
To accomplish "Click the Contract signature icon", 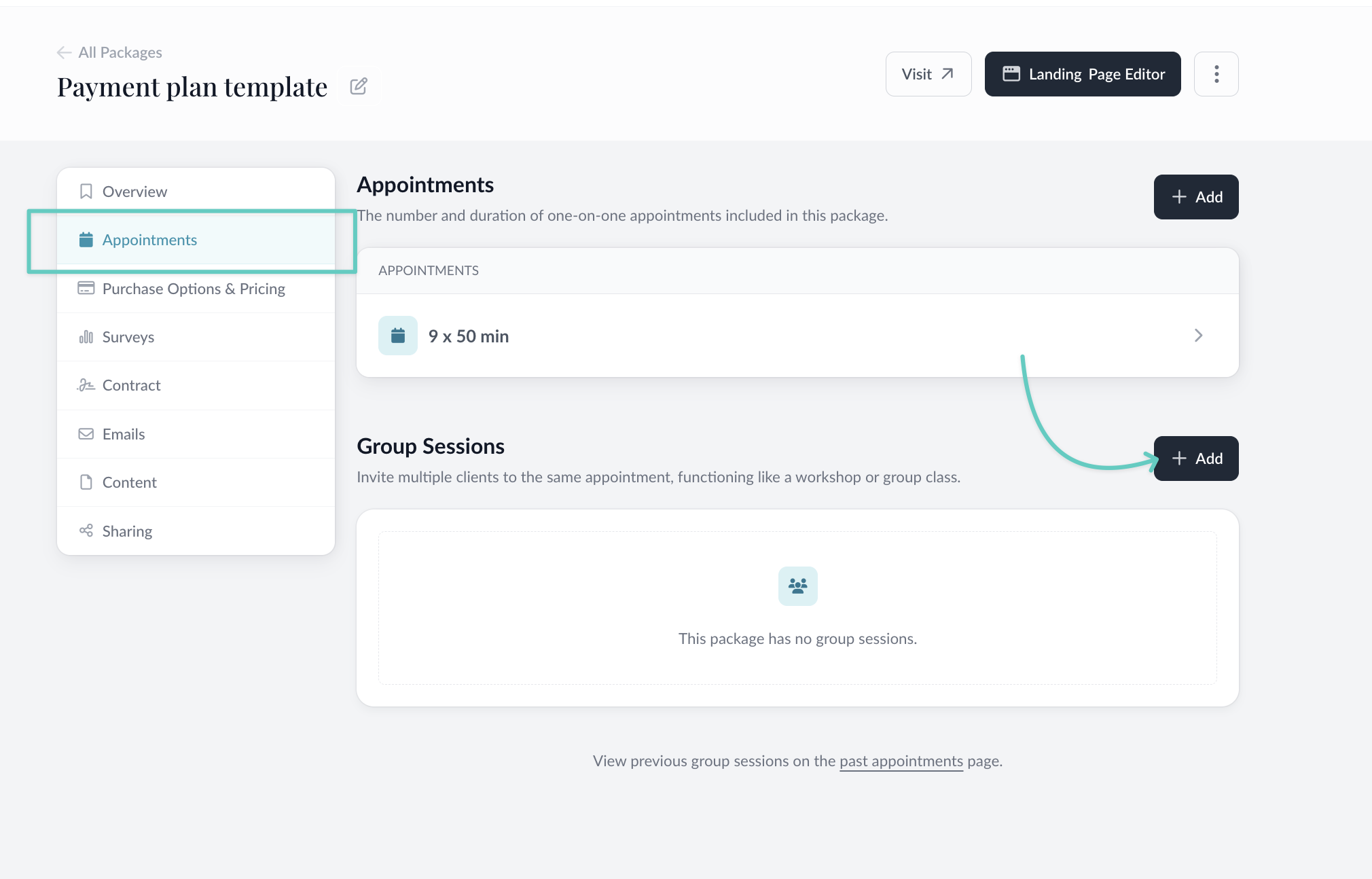I will point(86,385).
